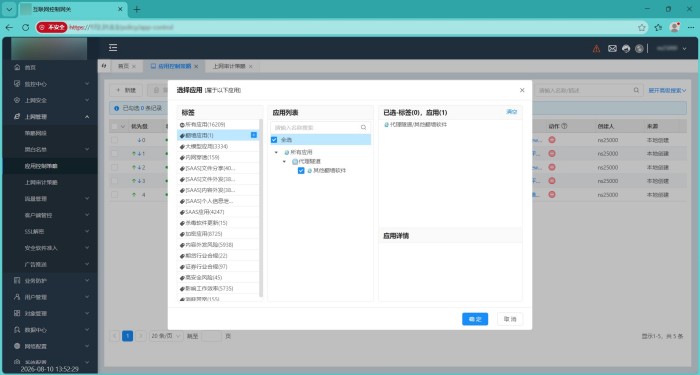700x375 pixels.
Task: Click the tag list vertical scrollbar
Action: tap(261, 208)
